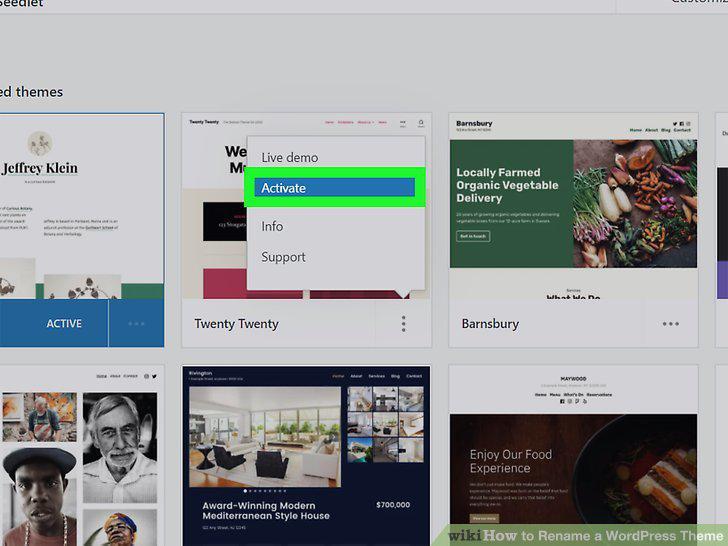Choose Live demo from the popup menu
This screenshot has height=546, width=728.
click(290, 158)
